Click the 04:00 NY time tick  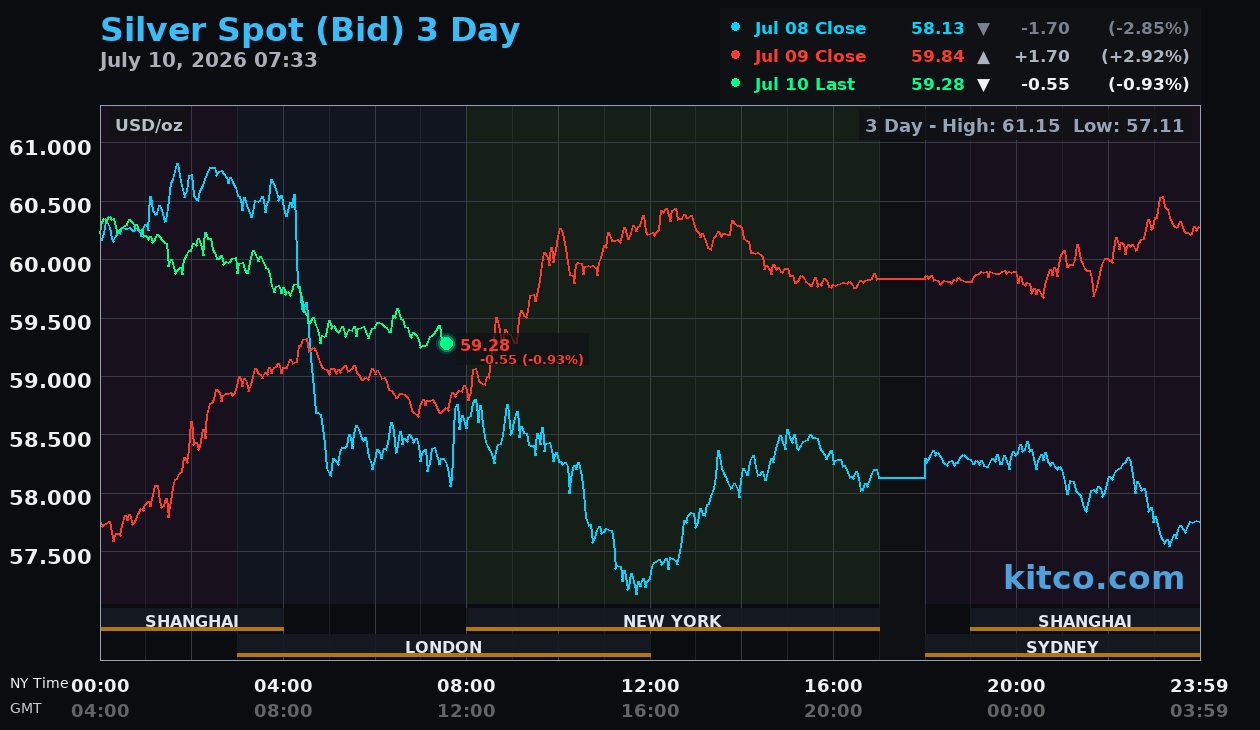pyautogui.click(x=283, y=686)
